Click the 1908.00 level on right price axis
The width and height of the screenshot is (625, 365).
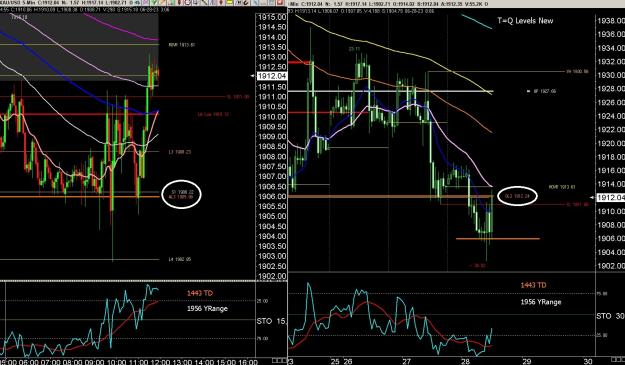coord(611,225)
